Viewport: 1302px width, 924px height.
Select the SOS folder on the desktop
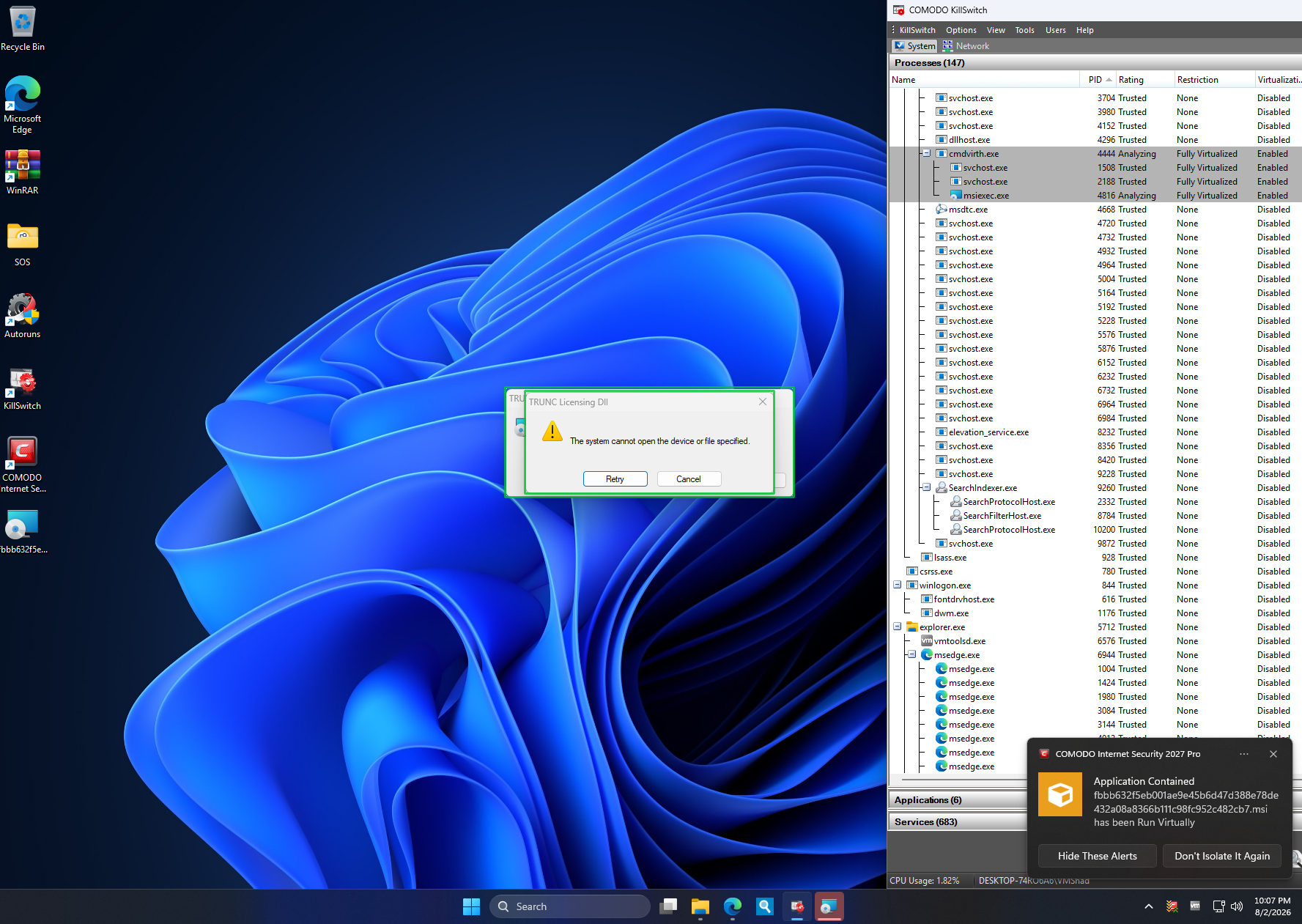pyautogui.click(x=23, y=245)
